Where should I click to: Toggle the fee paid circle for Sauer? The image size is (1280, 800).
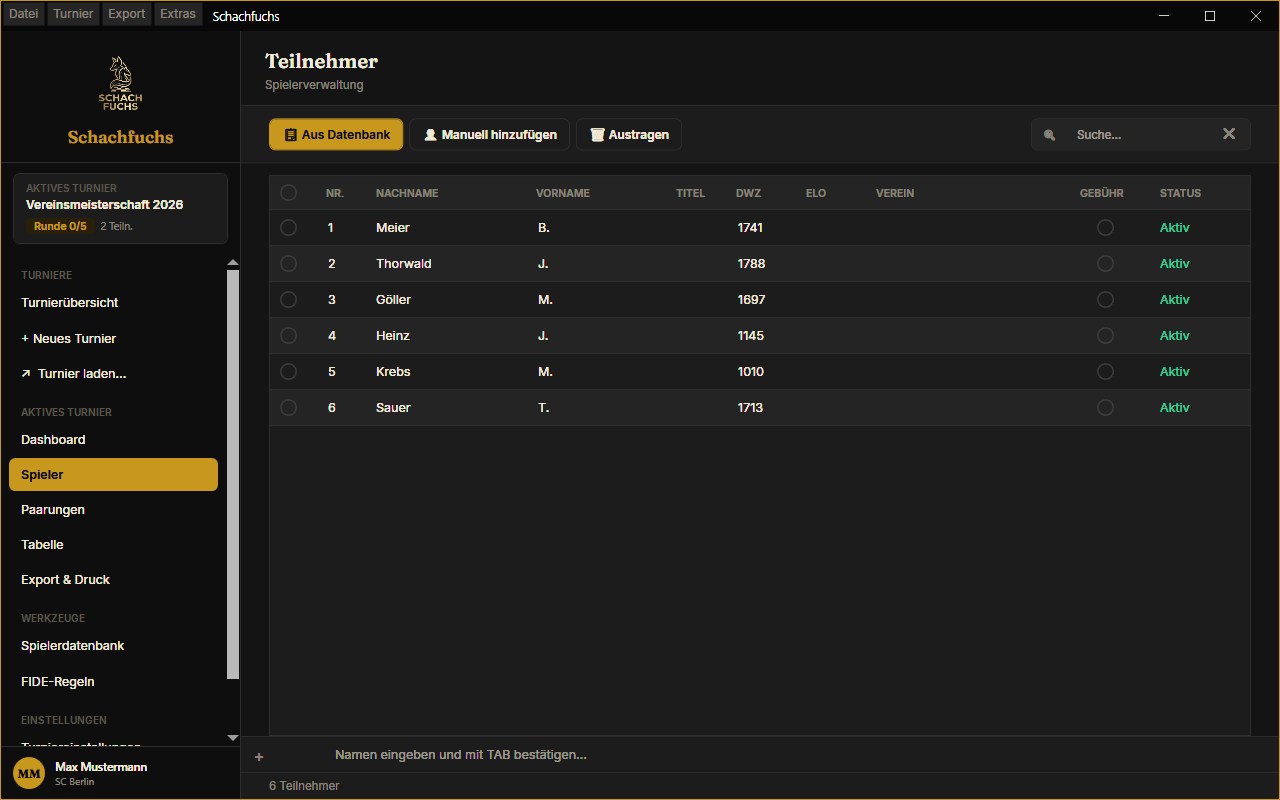click(1105, 408)
